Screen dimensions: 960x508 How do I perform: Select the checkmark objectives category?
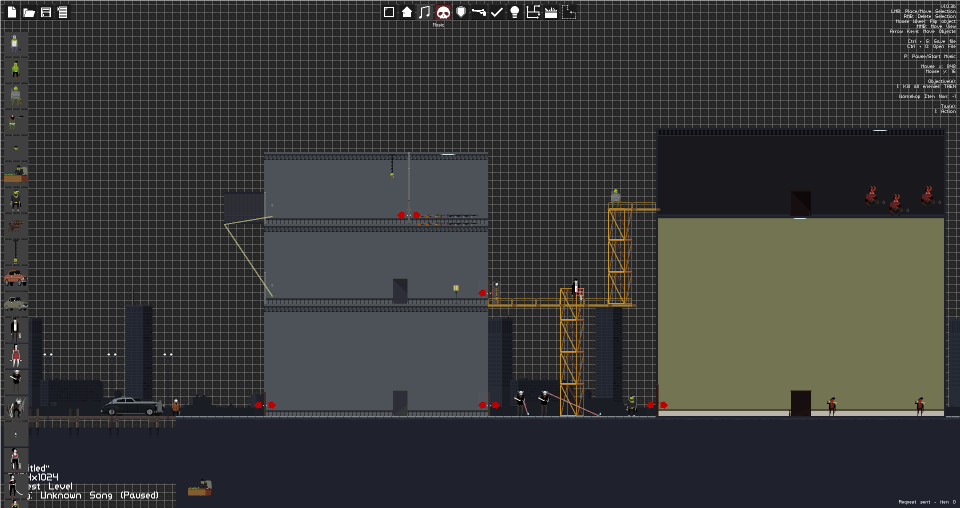497,12
